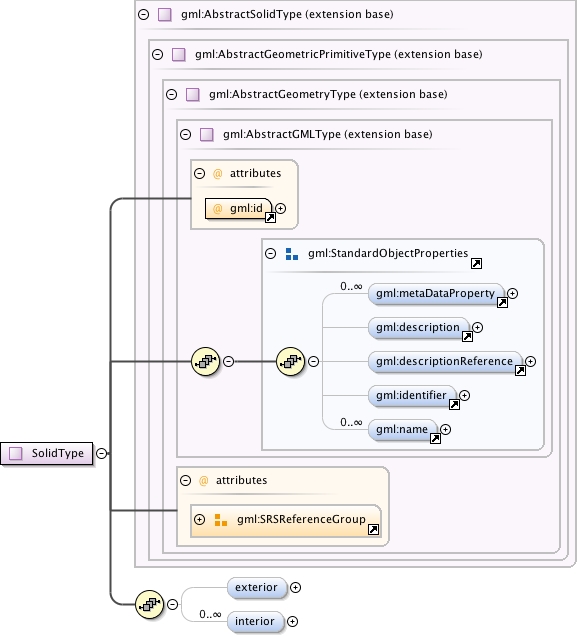Select the interior element node

point(255,622)
